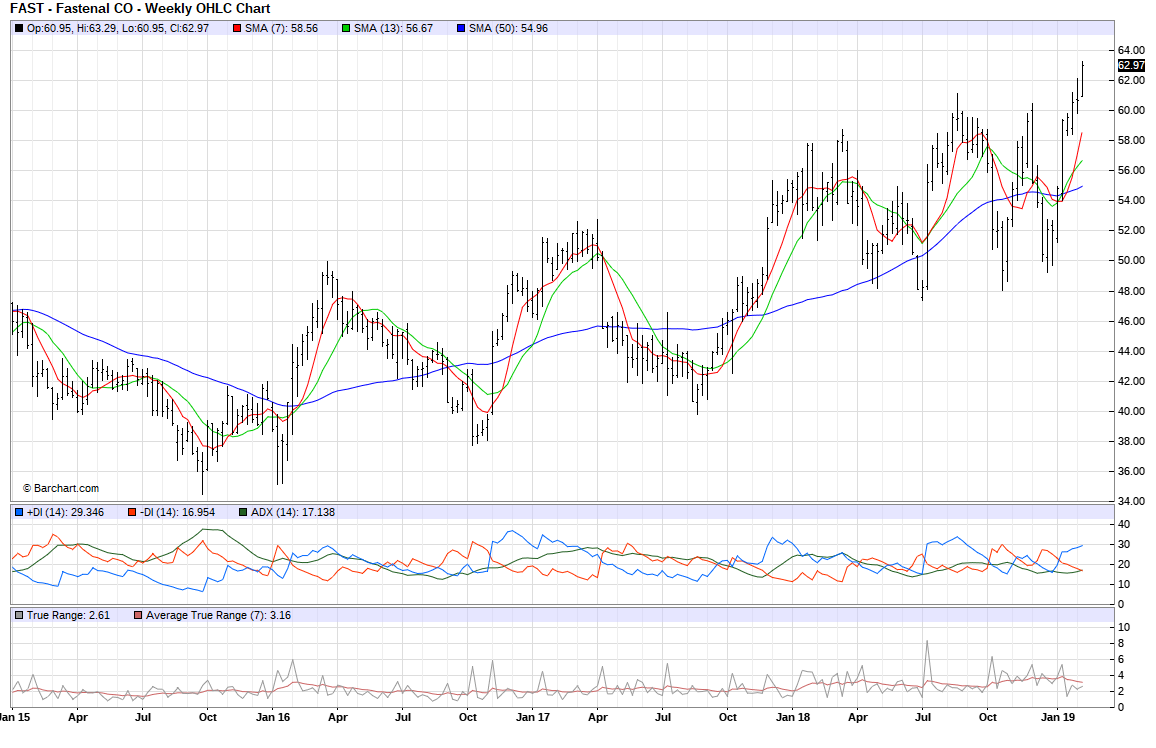Click the 36.00 price axis label
1156x748 pixels.
(x=1131, y=471)
